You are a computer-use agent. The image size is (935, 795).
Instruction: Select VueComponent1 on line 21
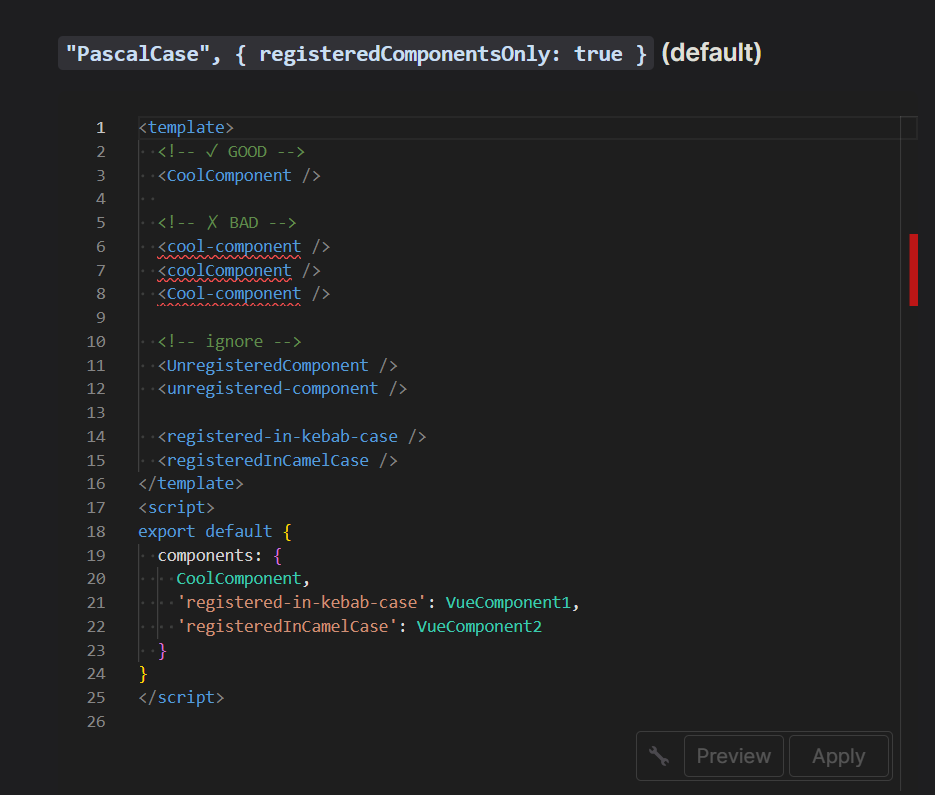509,602
